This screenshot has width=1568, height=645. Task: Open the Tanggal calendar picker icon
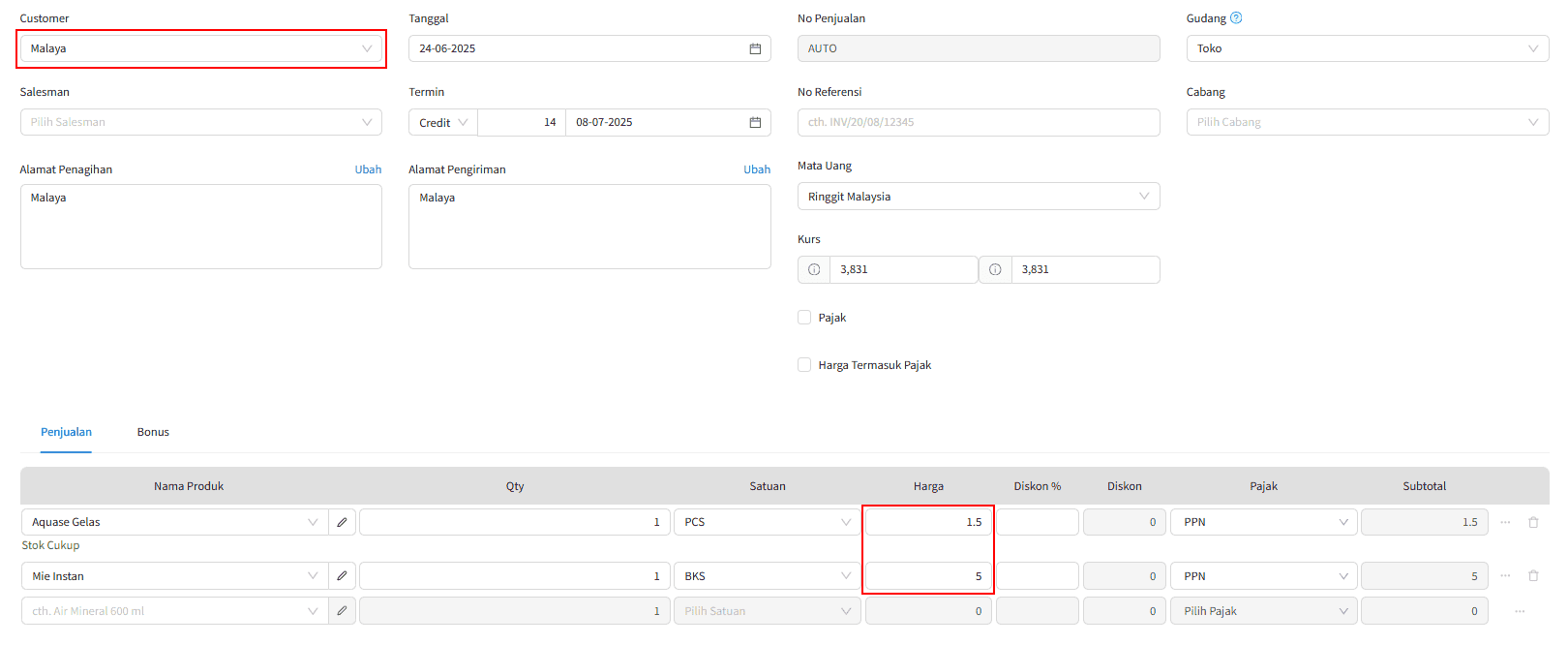pos(755,48)
